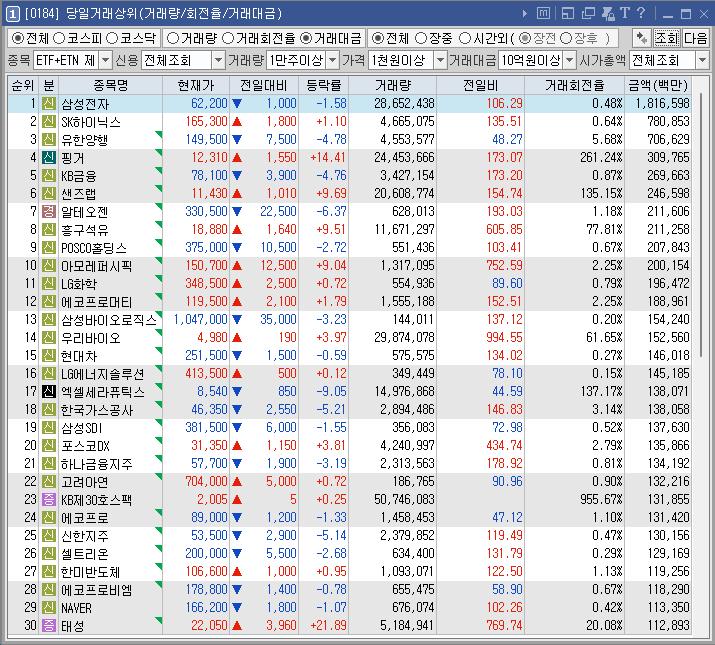Open the 에코프로비엠 stock name
The height and width of the screenshot is (645, 715).
point(97,590)
